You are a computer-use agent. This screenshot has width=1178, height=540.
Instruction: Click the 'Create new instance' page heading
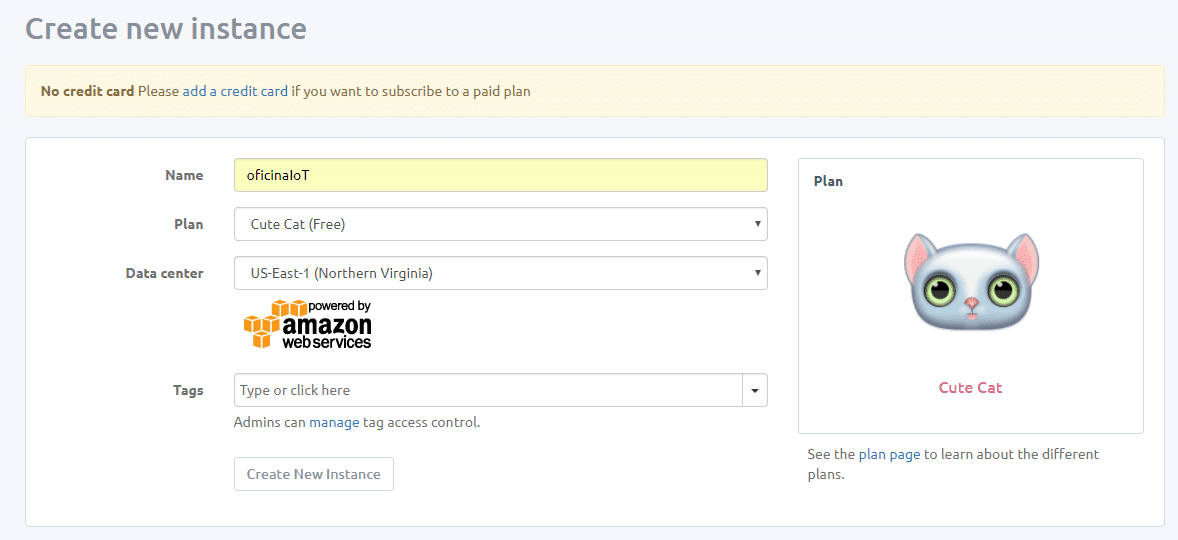(x=166, y=29)
